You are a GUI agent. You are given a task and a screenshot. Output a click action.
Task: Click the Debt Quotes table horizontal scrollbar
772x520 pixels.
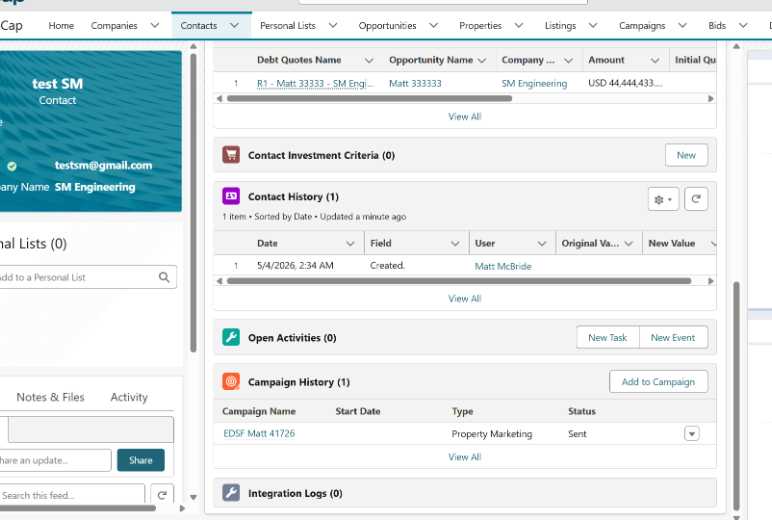[369, 98]
